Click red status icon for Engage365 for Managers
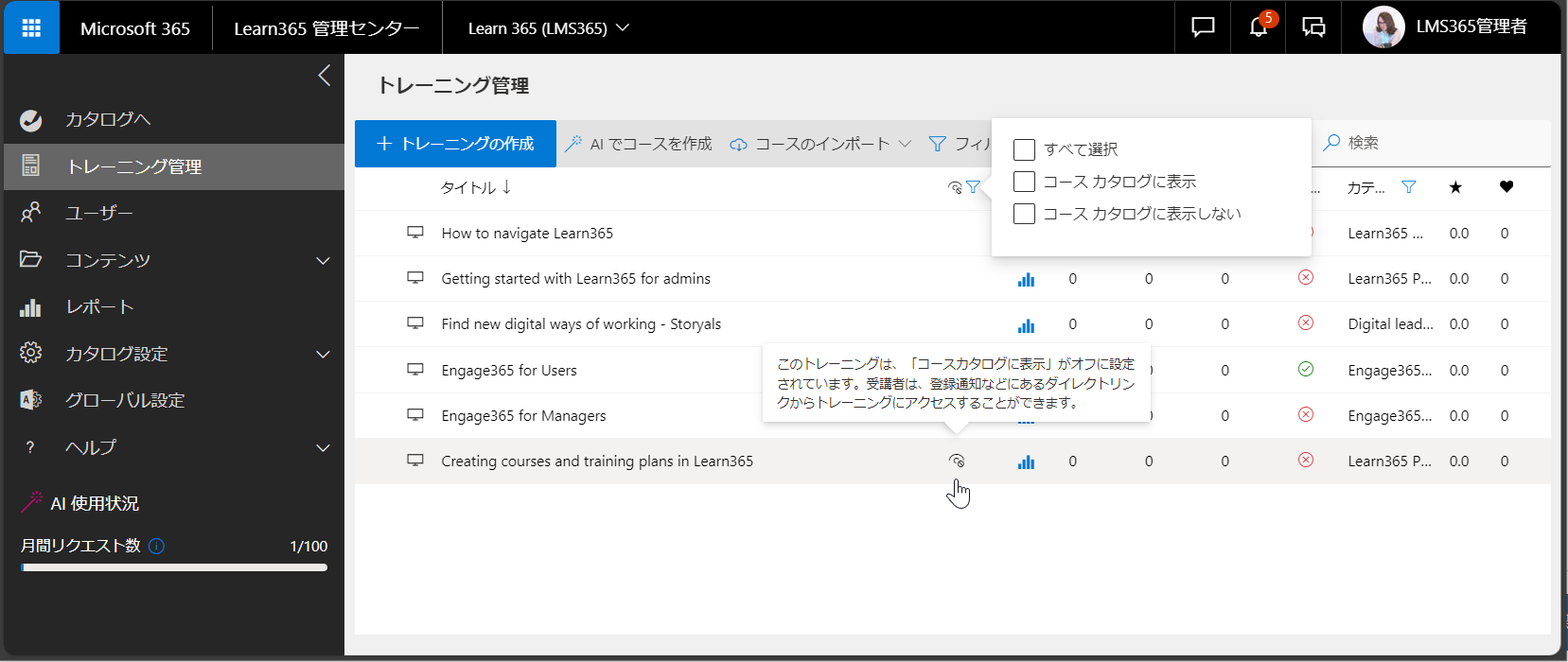 pyautogui.click(x=1306, y=415)
